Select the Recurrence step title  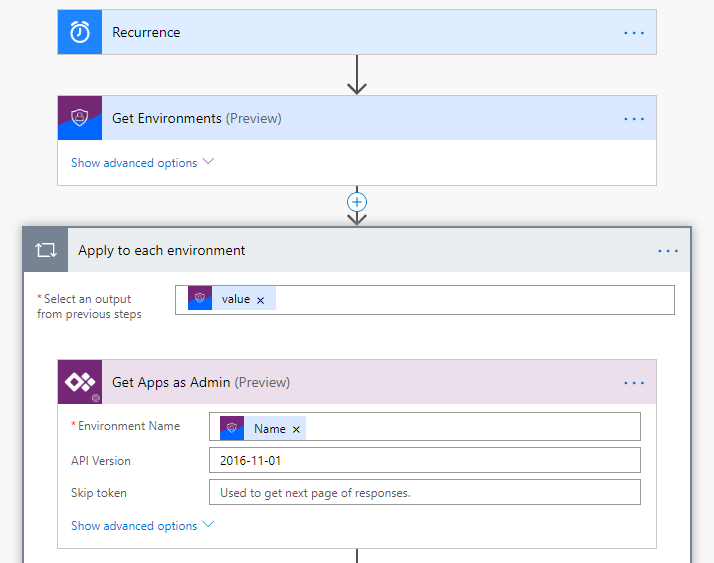click(x=146, y=32)
